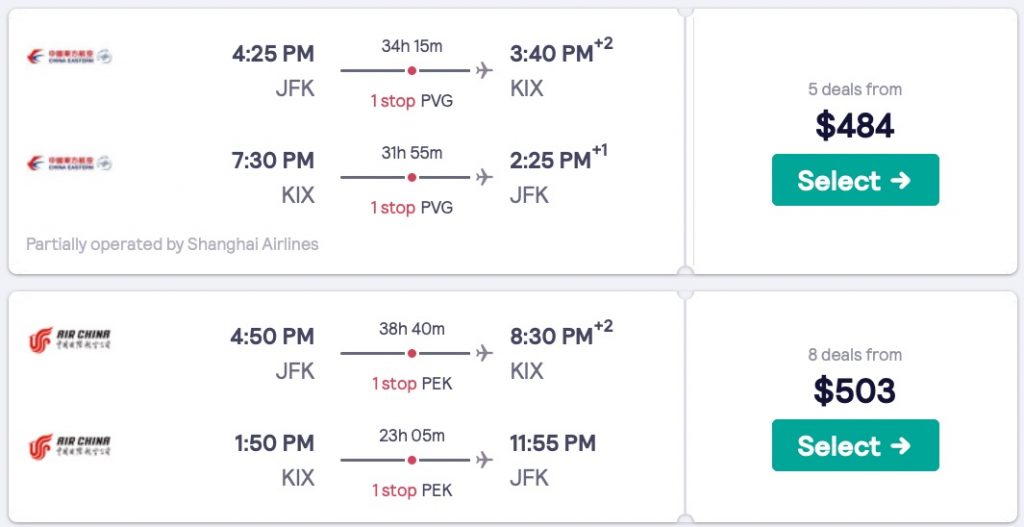Click the 4:25 PM JFK departure time

click(273, 54)
